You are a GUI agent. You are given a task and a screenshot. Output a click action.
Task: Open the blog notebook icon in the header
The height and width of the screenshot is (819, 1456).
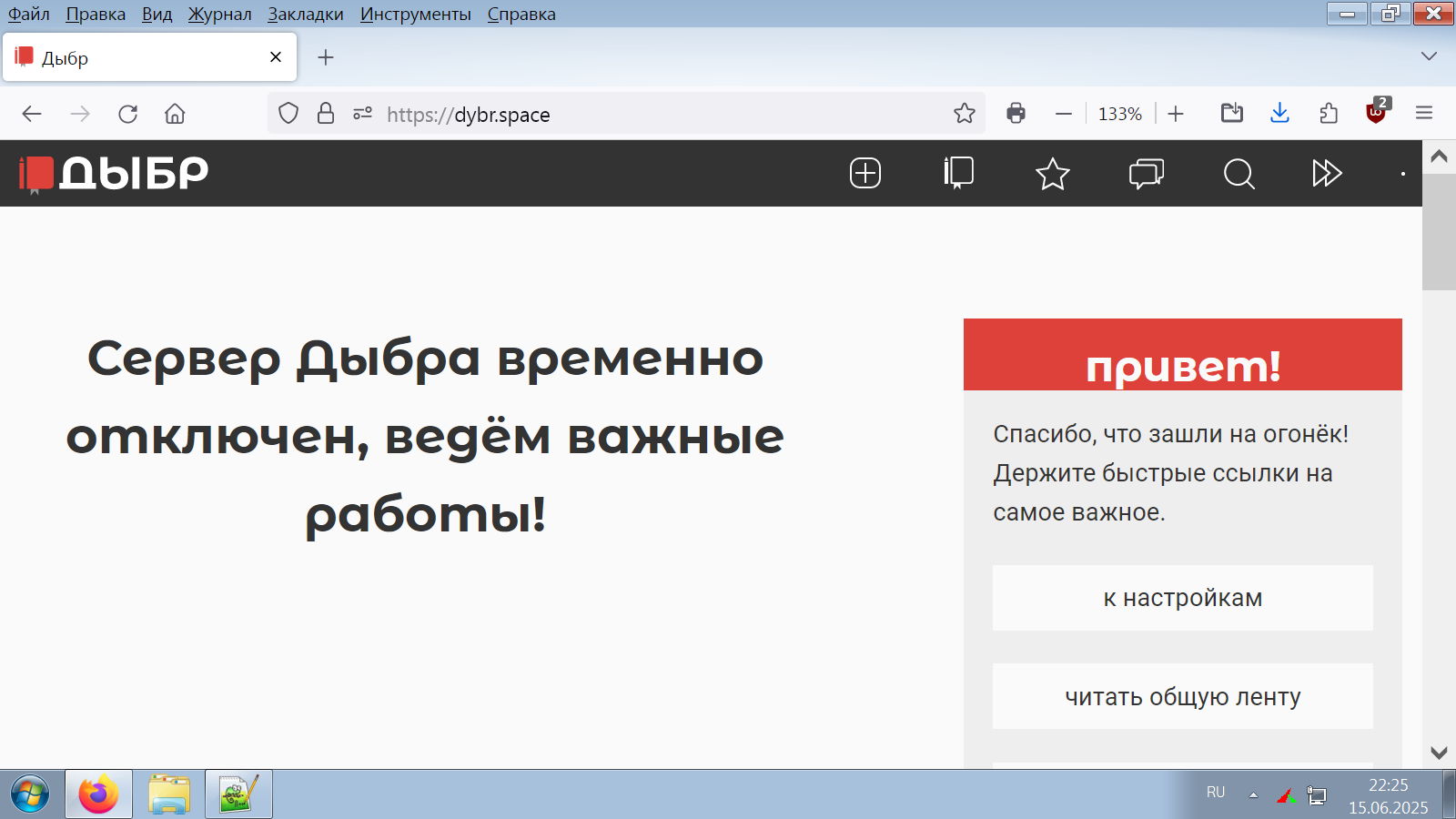pos(959,173)
